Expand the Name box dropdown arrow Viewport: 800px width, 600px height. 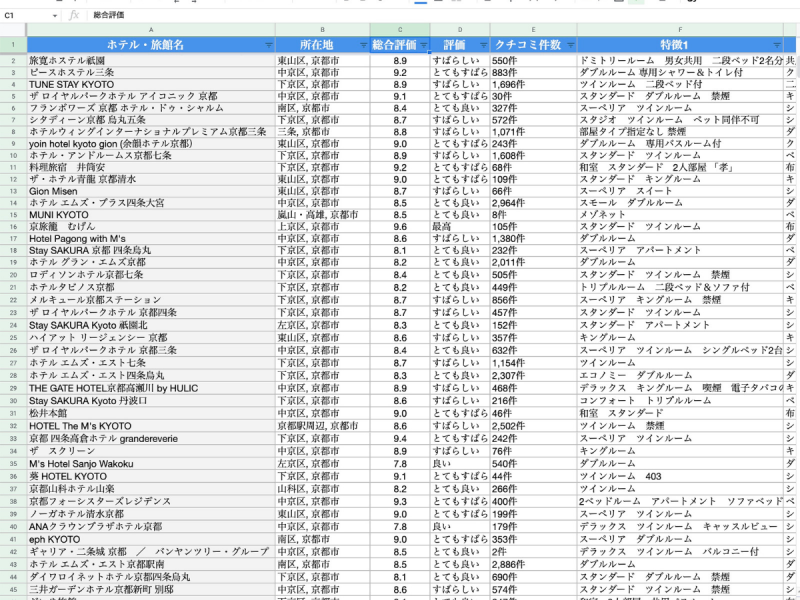point(55,16)
